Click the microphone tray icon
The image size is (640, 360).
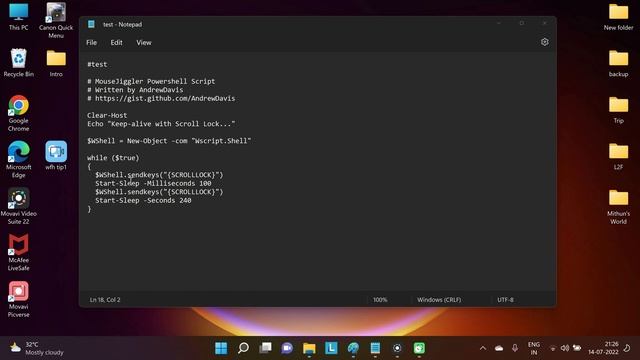pos(515,348)
